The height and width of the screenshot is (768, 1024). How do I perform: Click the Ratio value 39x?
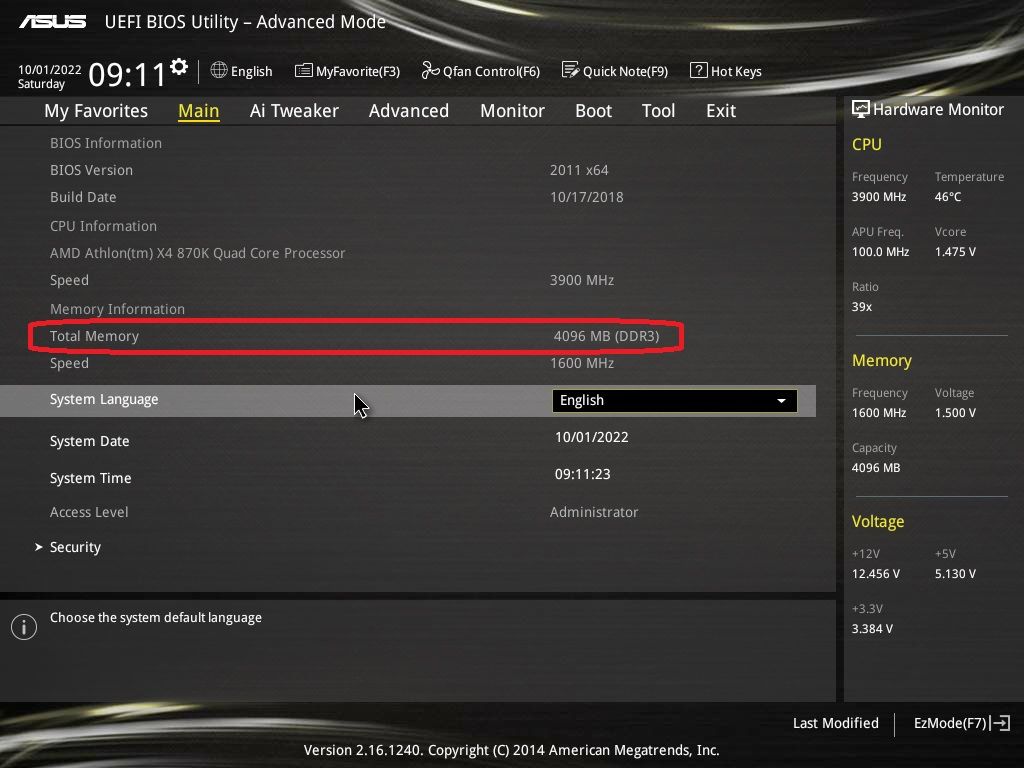tap(861, 306)
